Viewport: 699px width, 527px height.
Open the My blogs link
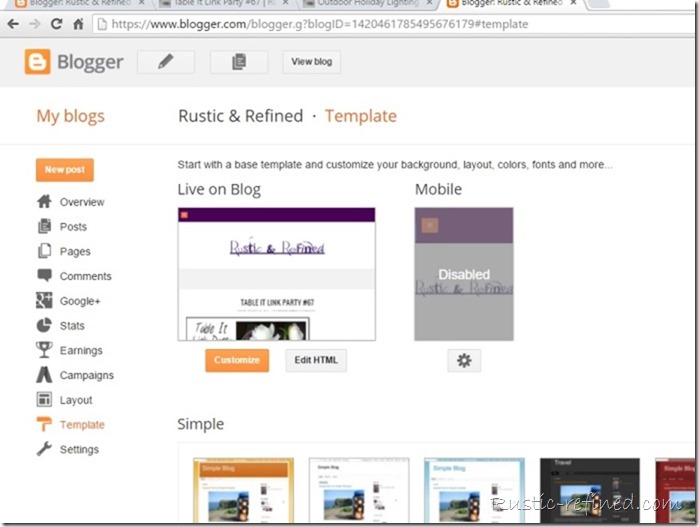tap(70, 116)
